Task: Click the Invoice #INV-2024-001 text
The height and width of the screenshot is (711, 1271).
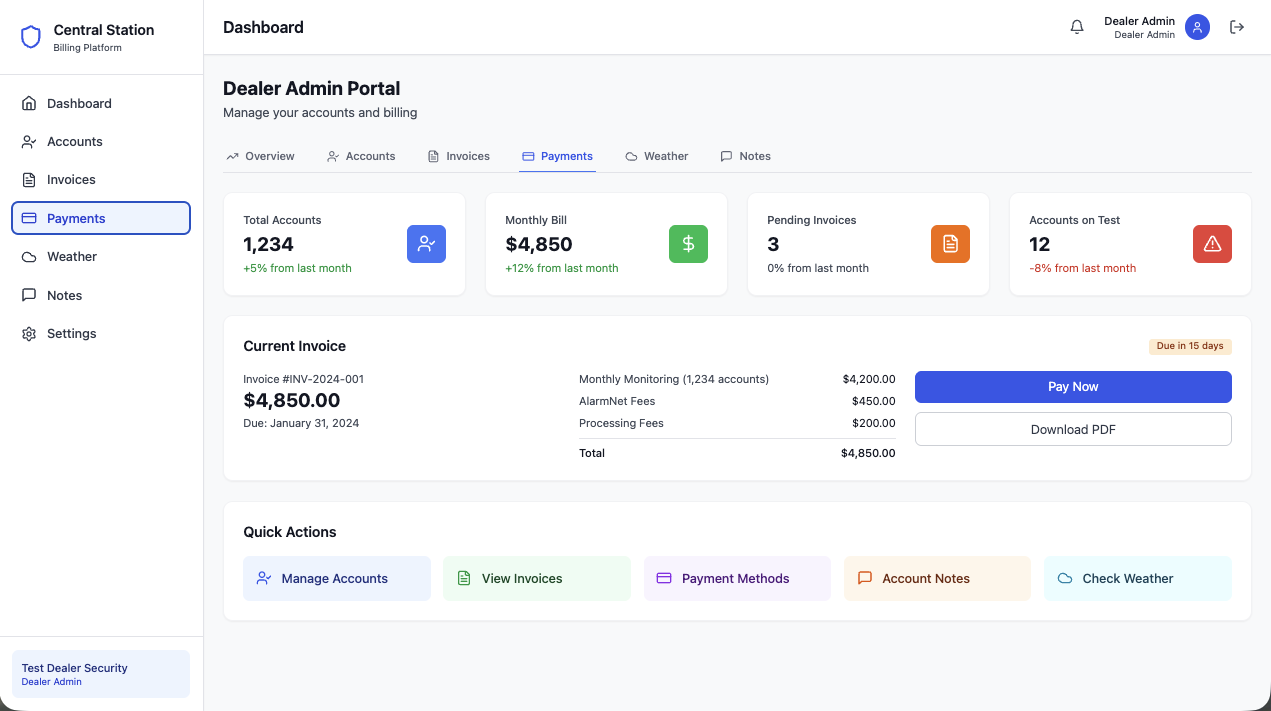Action: [304, 379]
